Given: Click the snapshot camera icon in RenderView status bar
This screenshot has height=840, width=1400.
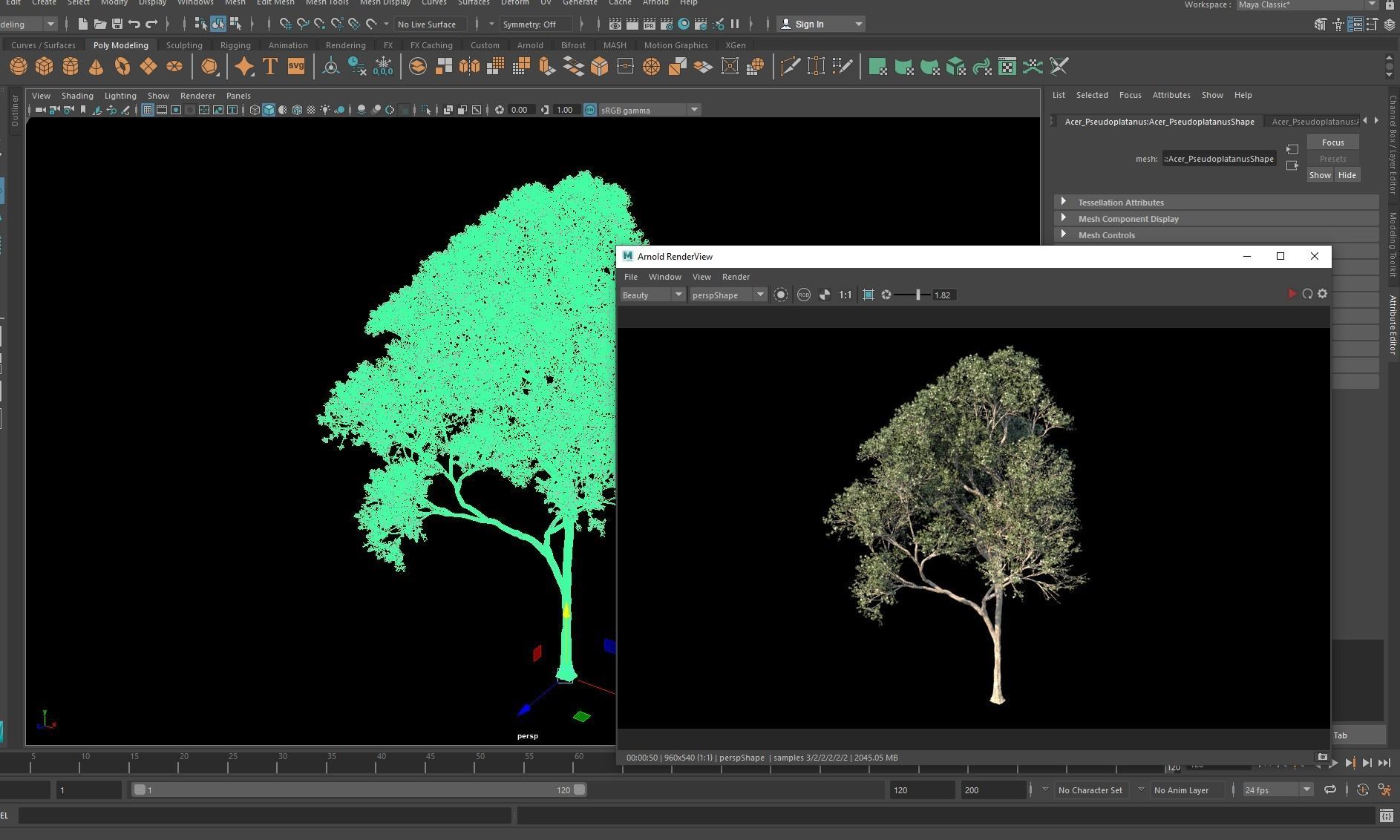Looking at the screenshot, I should (1322, 758).
